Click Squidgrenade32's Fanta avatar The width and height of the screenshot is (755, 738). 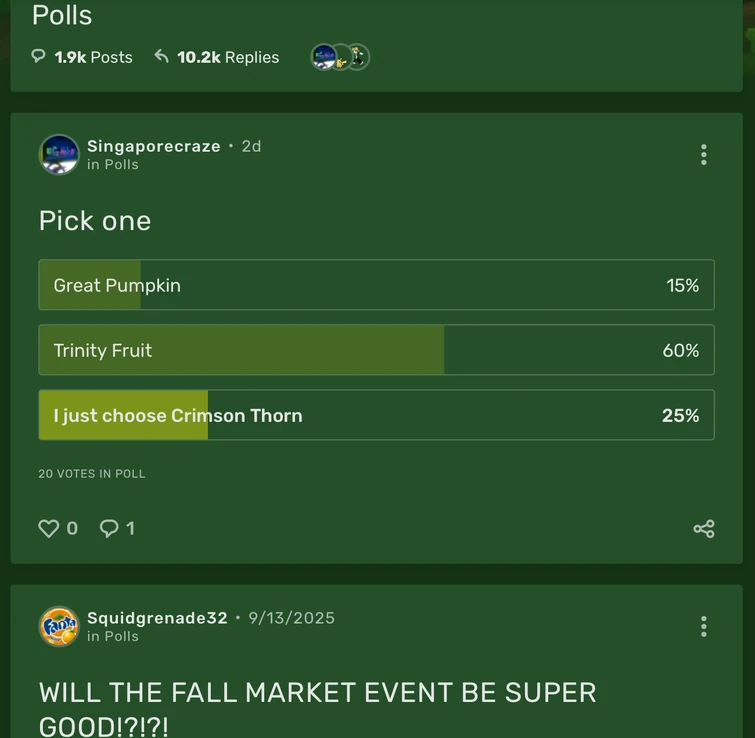tap(59, 626)
